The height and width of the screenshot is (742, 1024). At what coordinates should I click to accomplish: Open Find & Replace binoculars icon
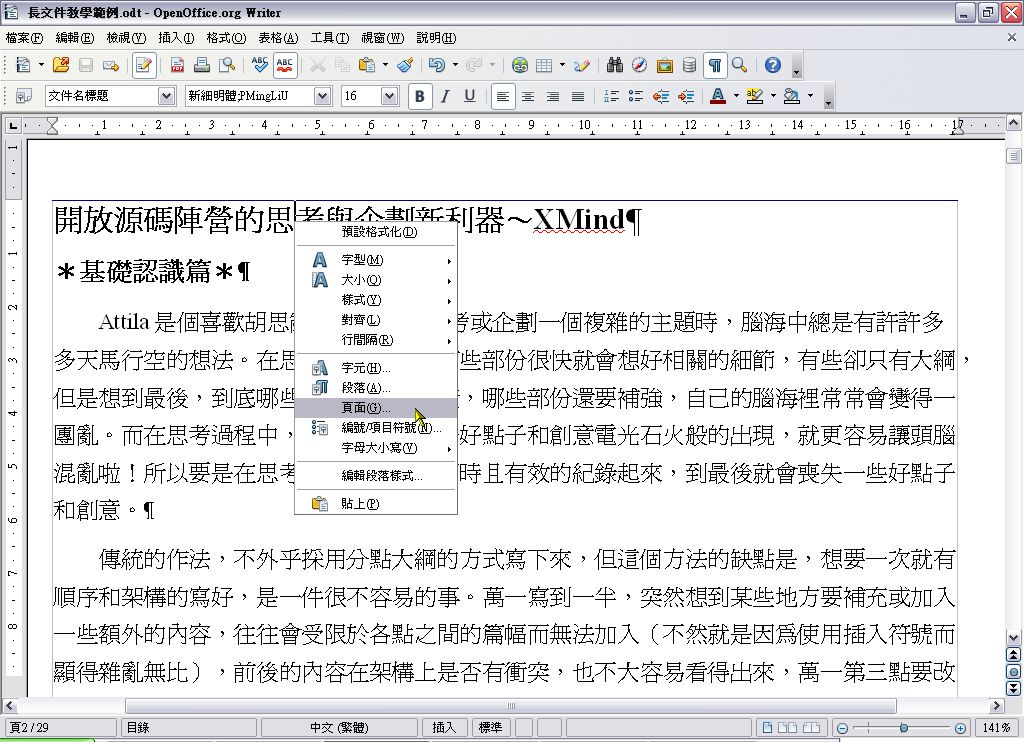615,65
